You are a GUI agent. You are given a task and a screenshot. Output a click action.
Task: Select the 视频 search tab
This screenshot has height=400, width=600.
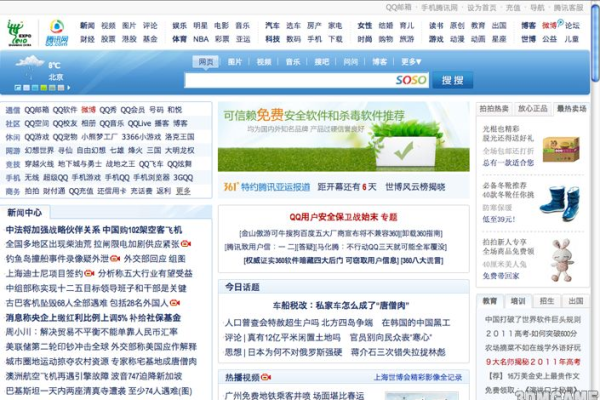click(x=264, y=62)
